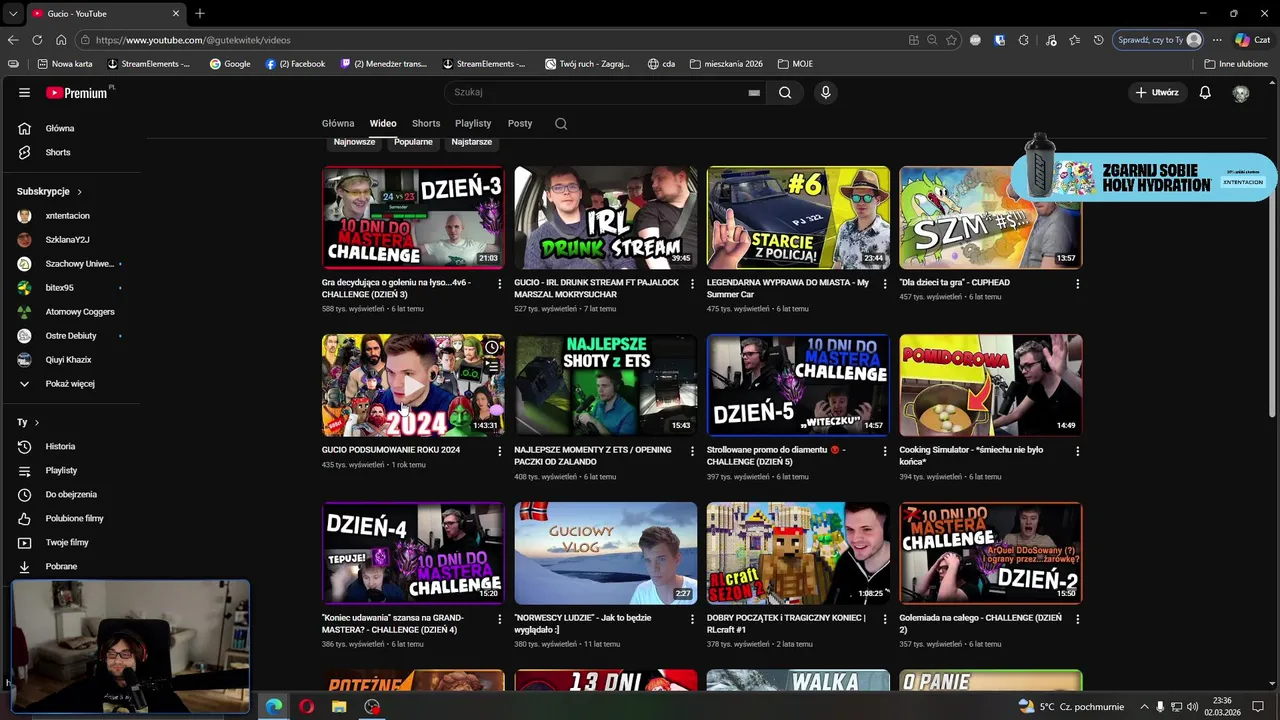Open the YouTube guide hamburger menu
The image size is (1280, 720).
tap(24, 92)
